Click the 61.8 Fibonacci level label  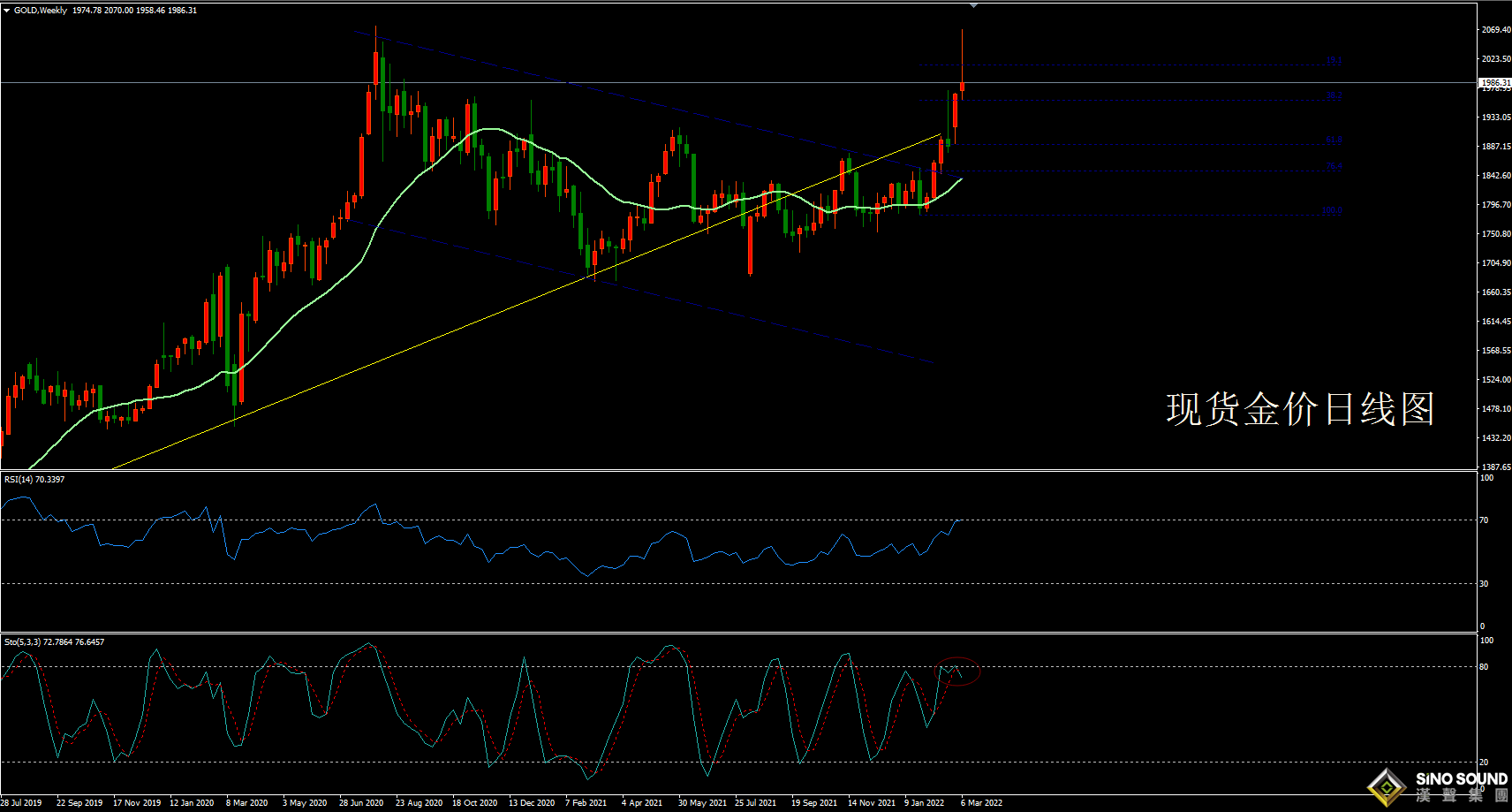[1334, 140]
